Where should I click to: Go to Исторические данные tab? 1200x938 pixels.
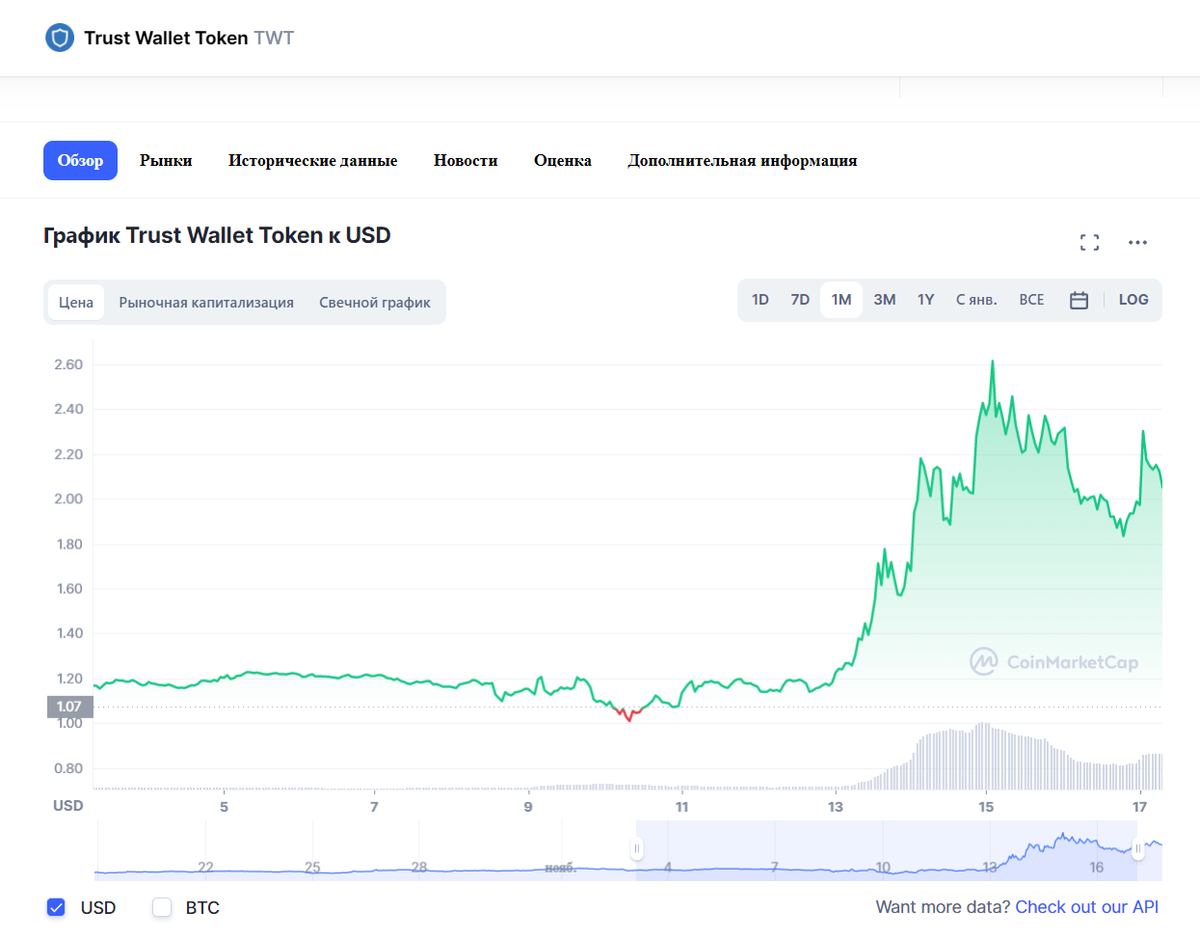click(x=313, y=160)
